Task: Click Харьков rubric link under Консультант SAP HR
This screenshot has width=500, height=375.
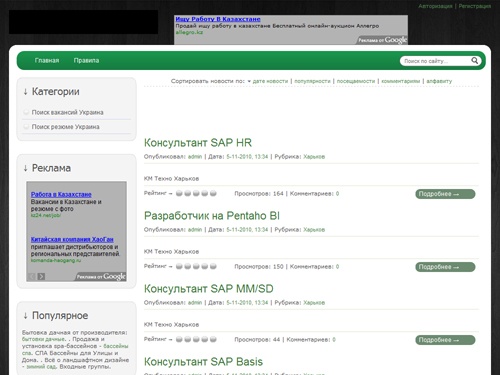Action: [314, 157]
